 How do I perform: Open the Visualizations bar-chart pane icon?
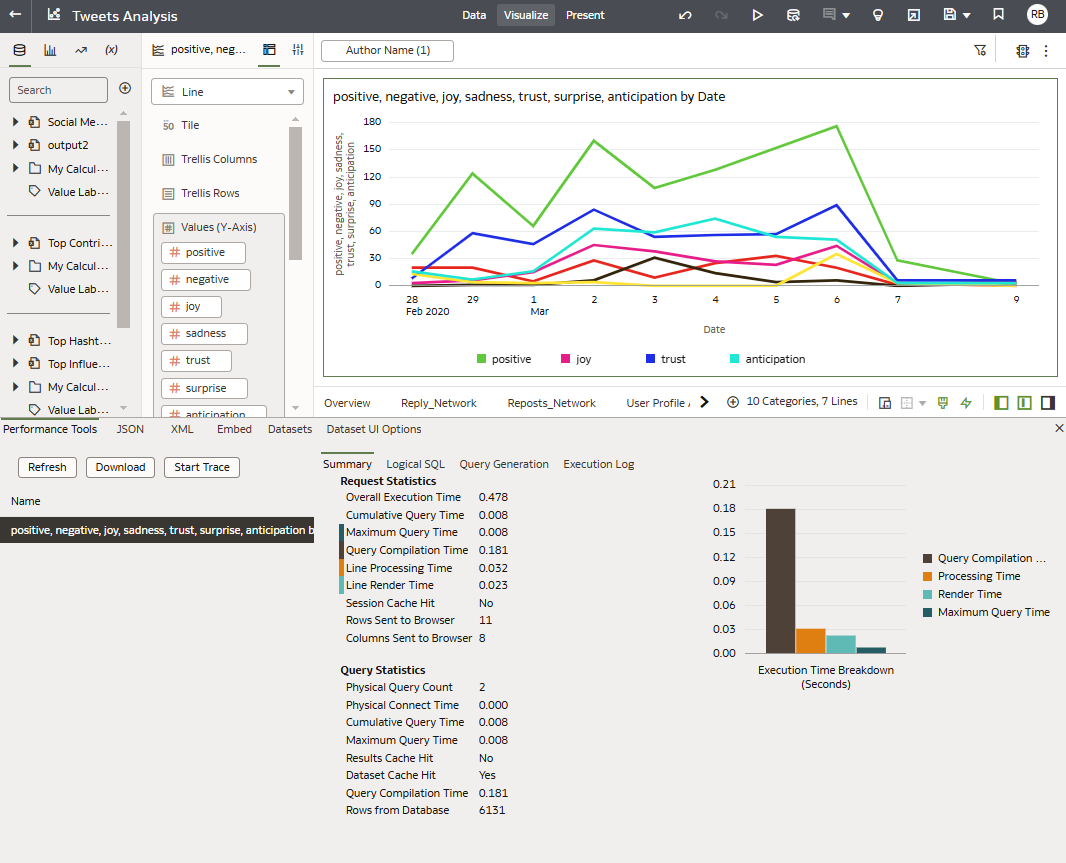click(x=50, y=50)
